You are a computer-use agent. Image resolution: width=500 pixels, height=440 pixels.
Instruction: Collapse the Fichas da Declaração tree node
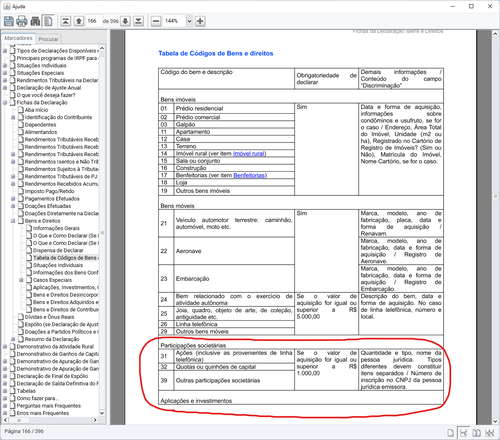tap(5, 103)
